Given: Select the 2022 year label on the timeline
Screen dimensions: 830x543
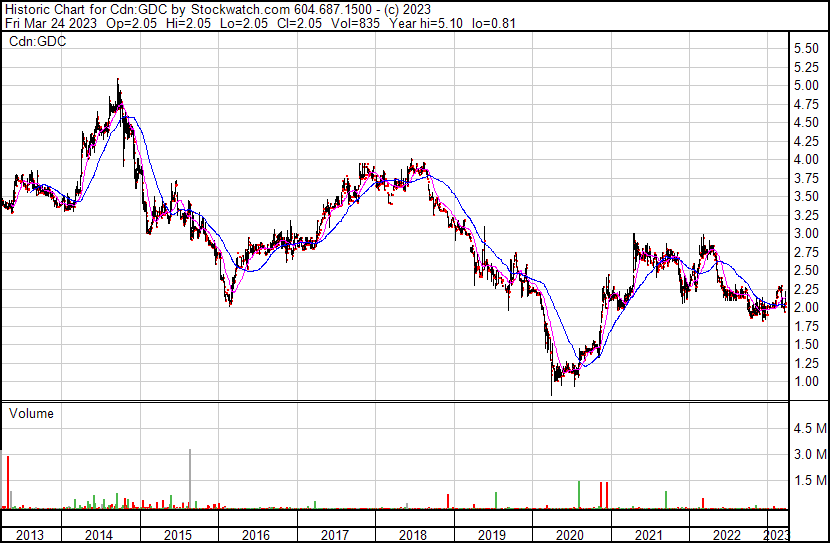Looking at the screenshot, I should [725, 534].
